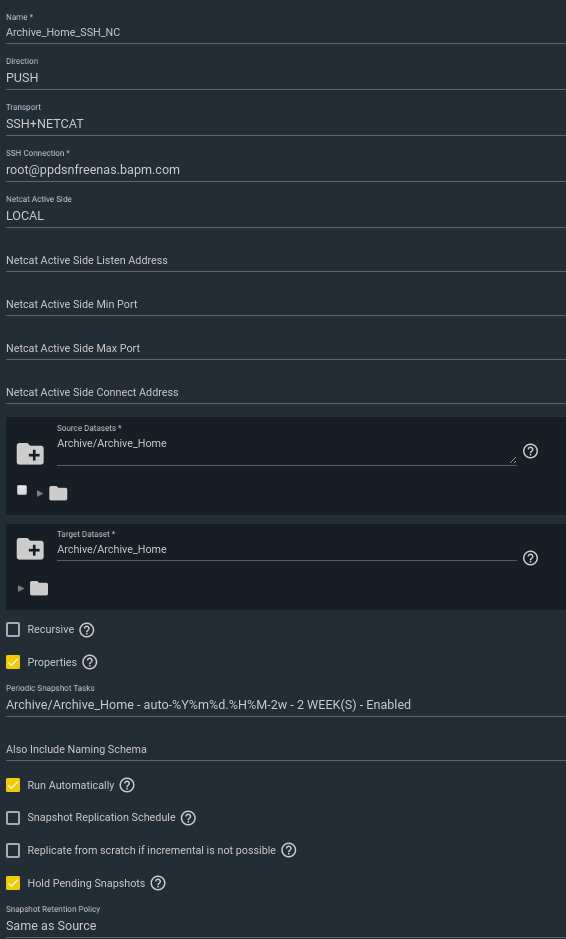Screen dimensions: 566x939
Task: Select the source tree folder checkbox
Action: tap(22, 490)
